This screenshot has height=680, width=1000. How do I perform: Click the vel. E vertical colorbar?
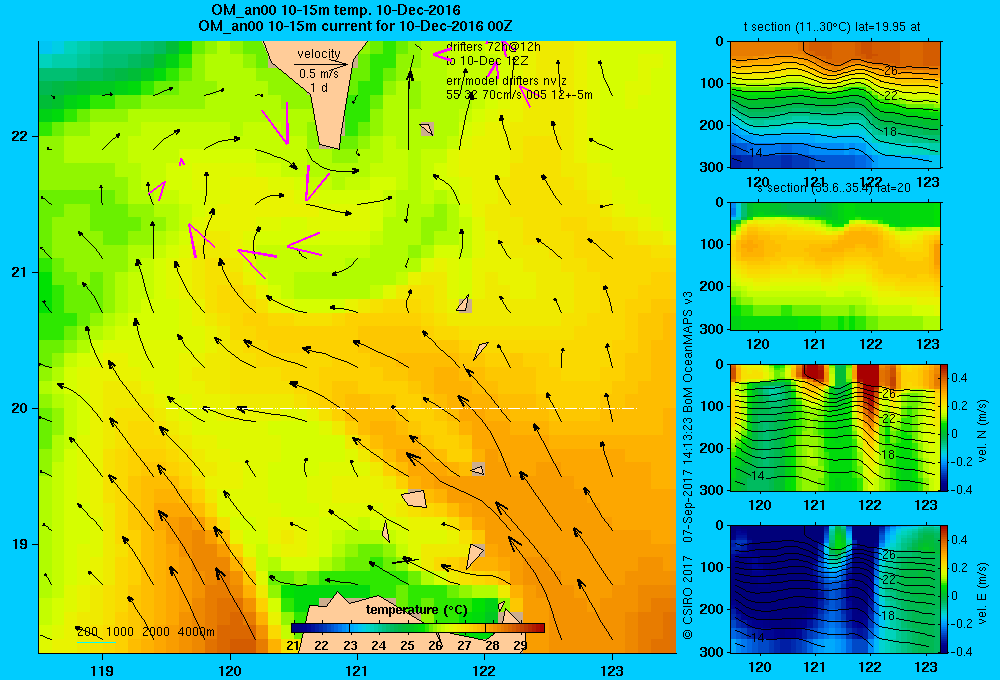[x=945, y=589]
